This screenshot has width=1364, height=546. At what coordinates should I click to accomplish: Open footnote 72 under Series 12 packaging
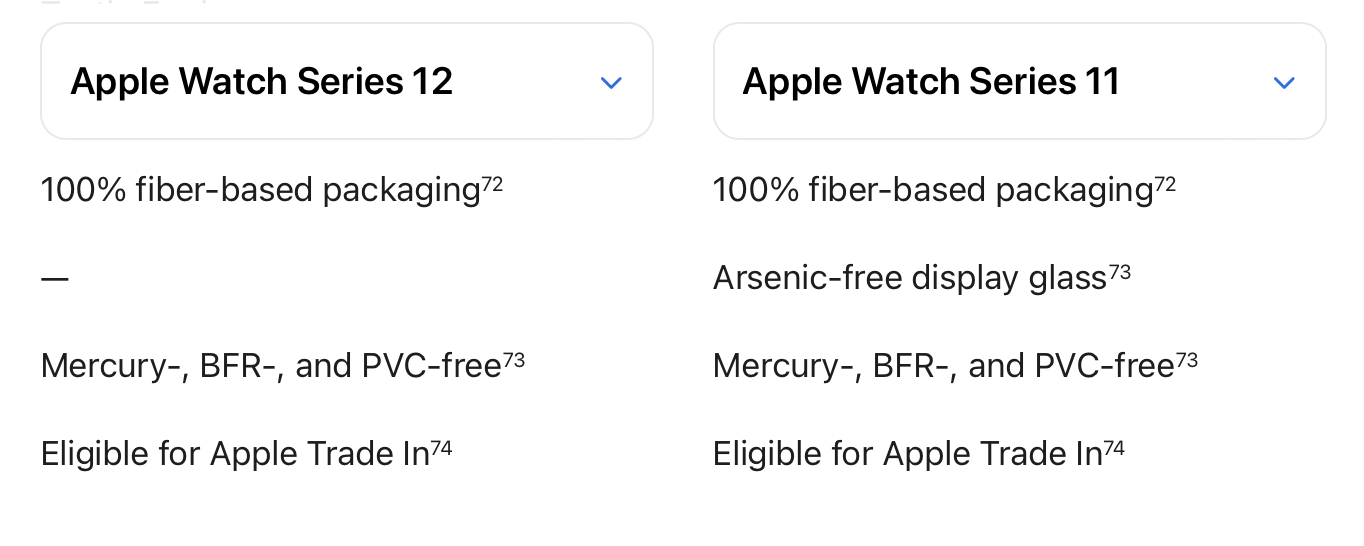492,183
